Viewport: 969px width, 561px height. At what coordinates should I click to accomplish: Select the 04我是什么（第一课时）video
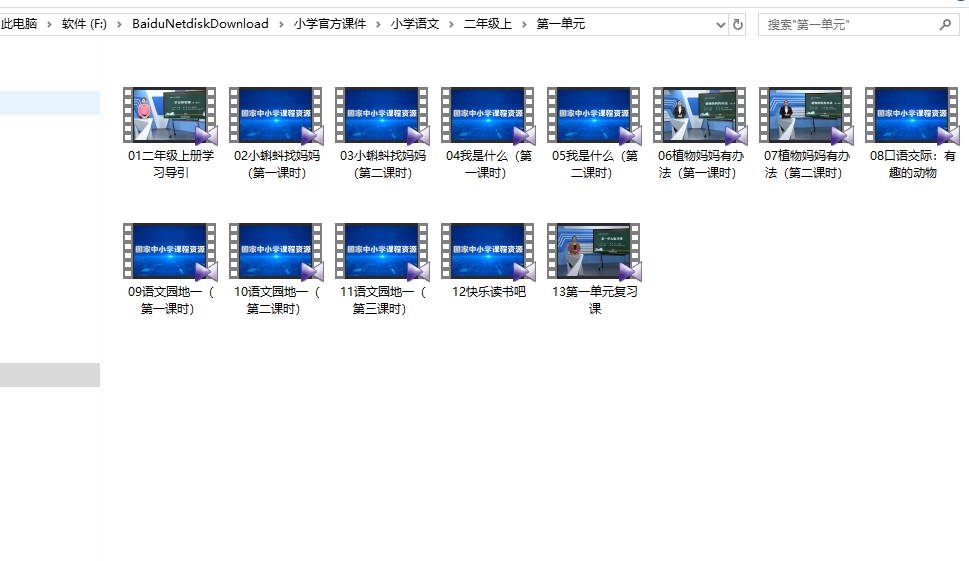click(x=488, y=116)
